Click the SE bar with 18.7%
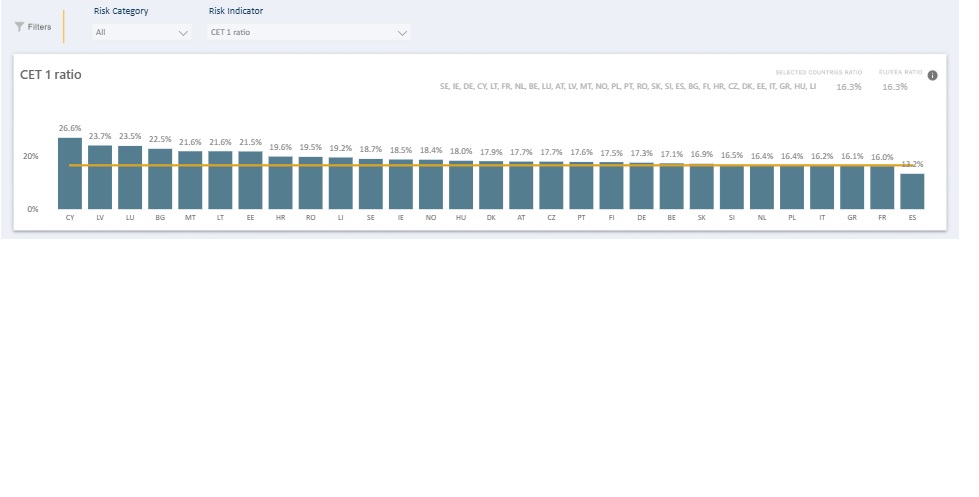 pos(371,184)
